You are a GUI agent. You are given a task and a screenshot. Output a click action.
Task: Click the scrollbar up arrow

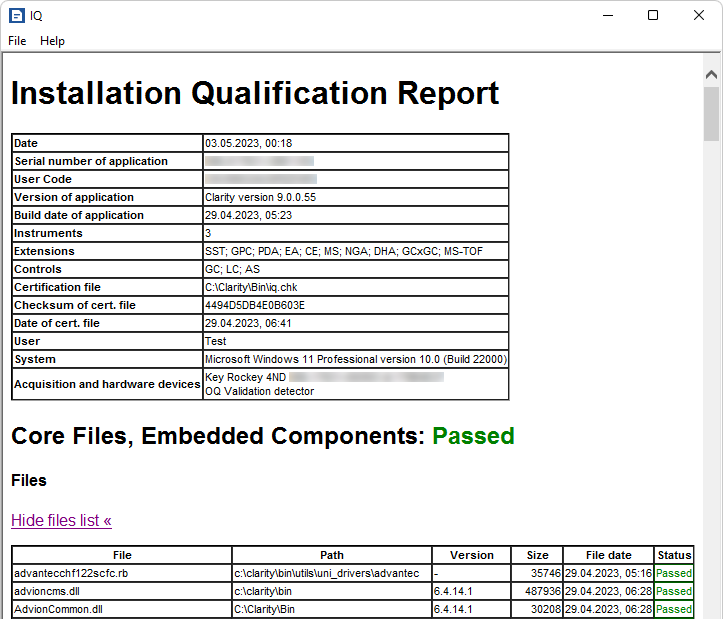pyautogui.click(x=711, y=74)
